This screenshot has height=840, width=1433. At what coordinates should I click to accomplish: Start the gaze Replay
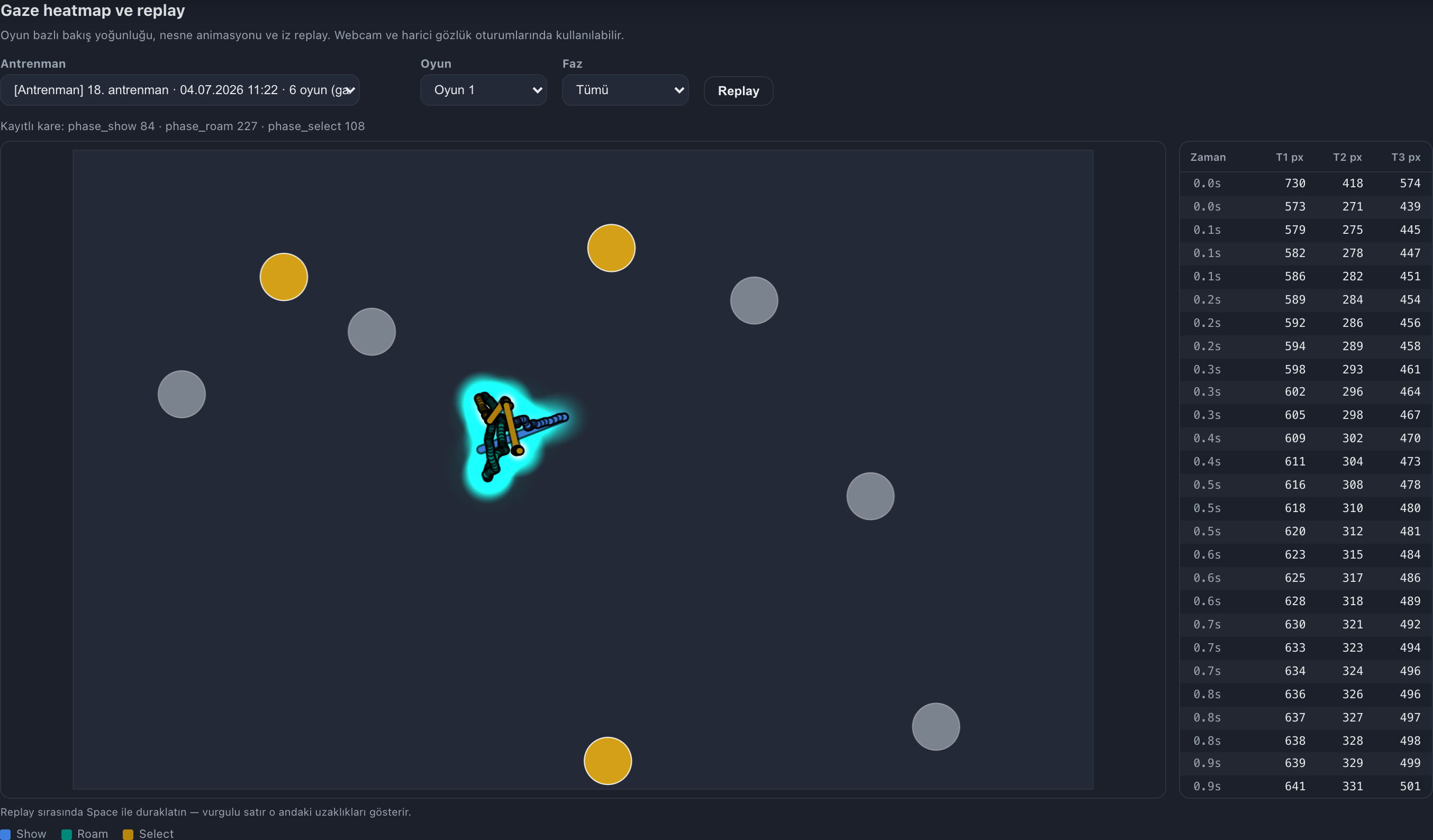738,91
